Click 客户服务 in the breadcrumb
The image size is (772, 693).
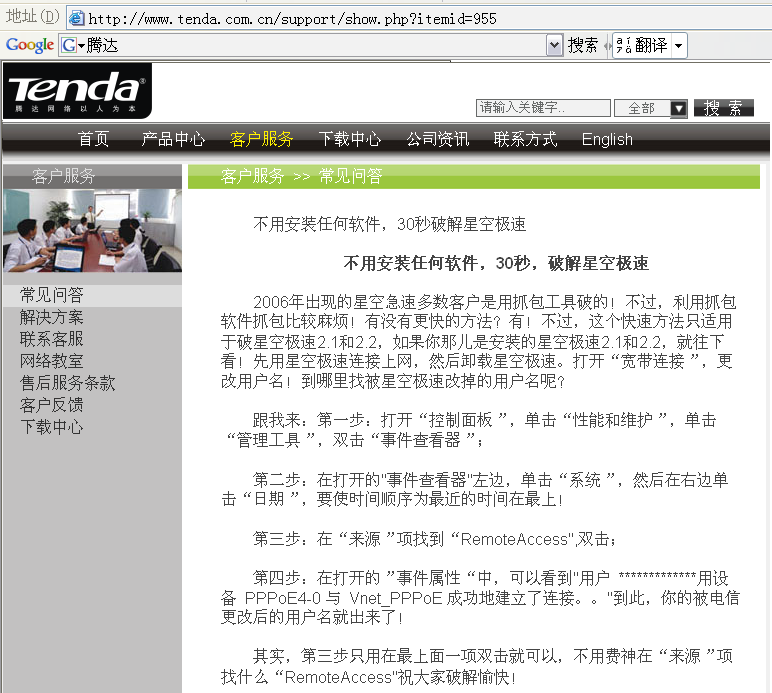pos(253,176)
